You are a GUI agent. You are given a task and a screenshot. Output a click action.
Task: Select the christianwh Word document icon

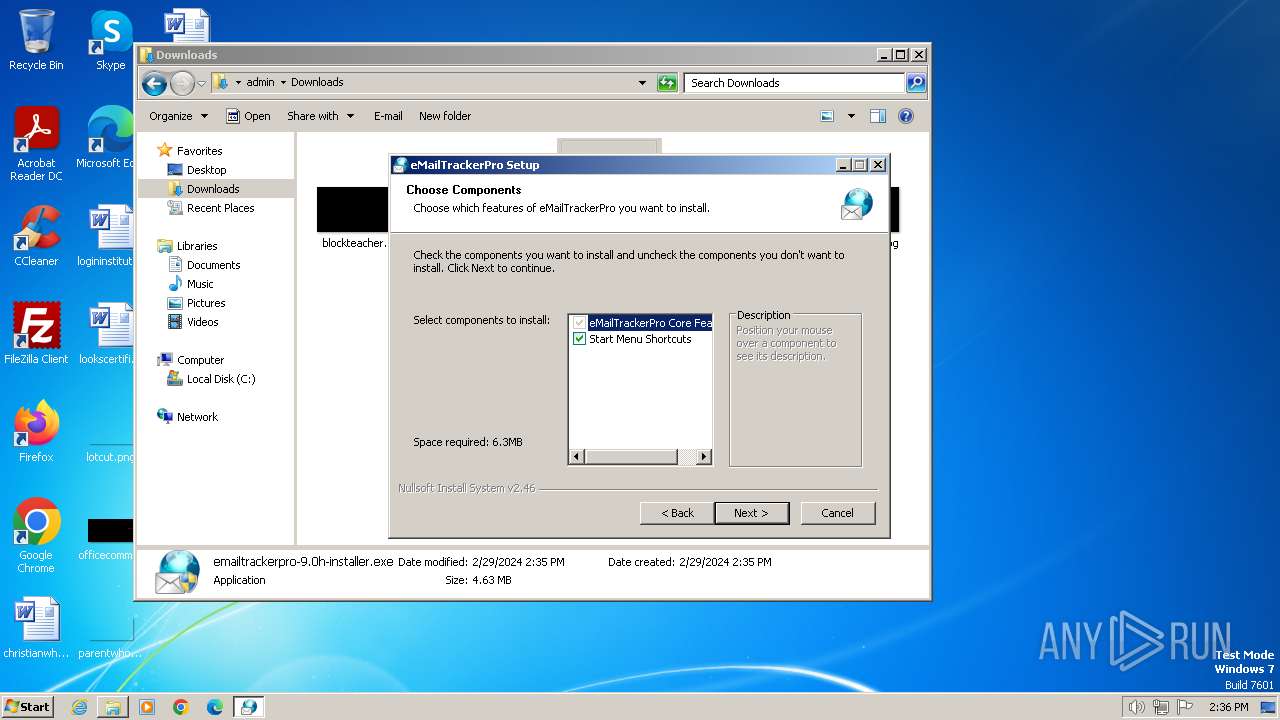click(x=36, y=628)
